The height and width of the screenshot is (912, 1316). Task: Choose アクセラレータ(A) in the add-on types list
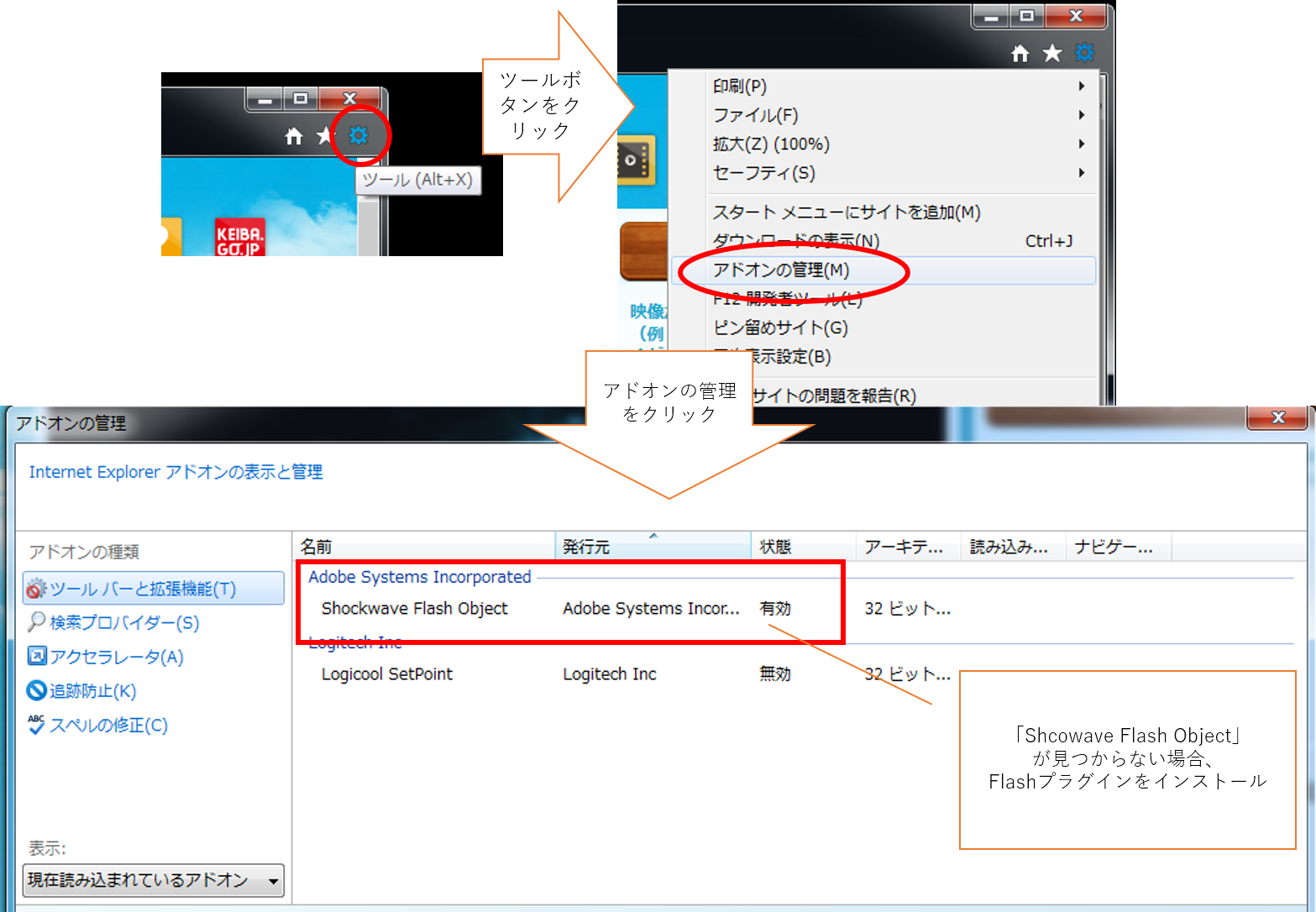116,657
